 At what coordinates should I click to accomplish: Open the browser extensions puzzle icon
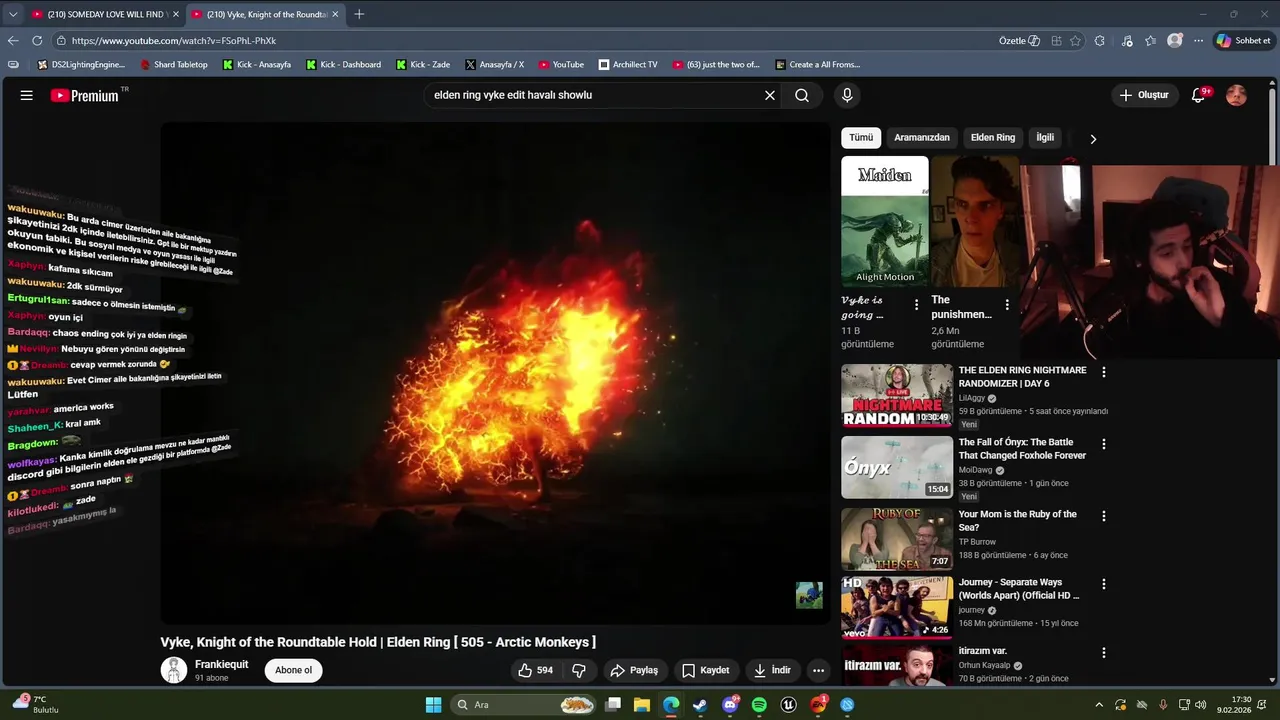1100,41
